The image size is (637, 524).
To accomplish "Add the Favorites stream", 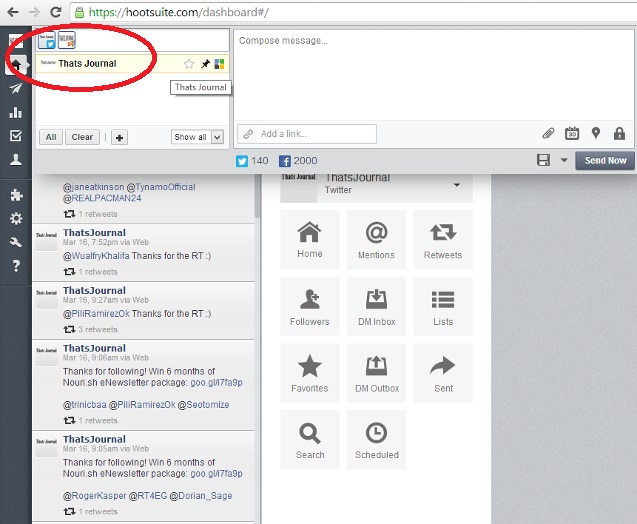I will (310, 373).
